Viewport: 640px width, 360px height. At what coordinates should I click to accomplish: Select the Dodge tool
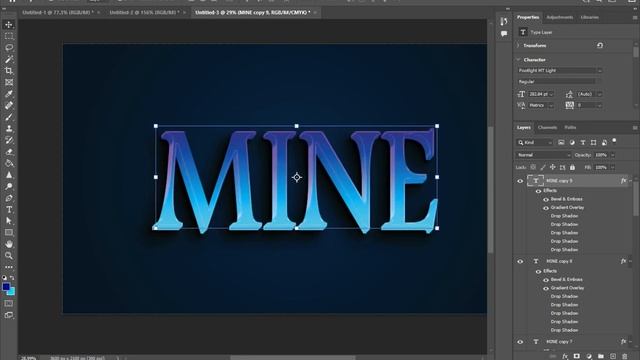tap(9, 187)
